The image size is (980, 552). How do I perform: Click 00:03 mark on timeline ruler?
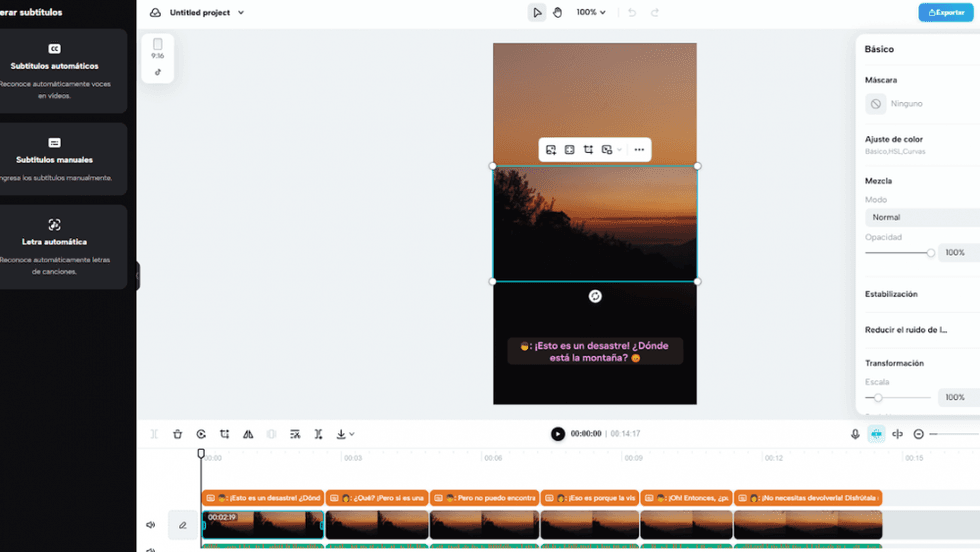coord(353,458)
